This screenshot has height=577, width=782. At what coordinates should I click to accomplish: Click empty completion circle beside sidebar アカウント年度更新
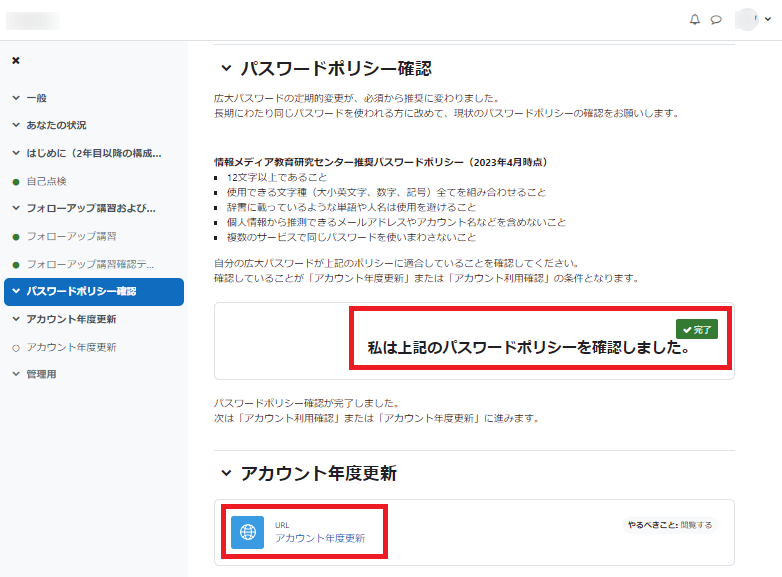tap(16, 348)
